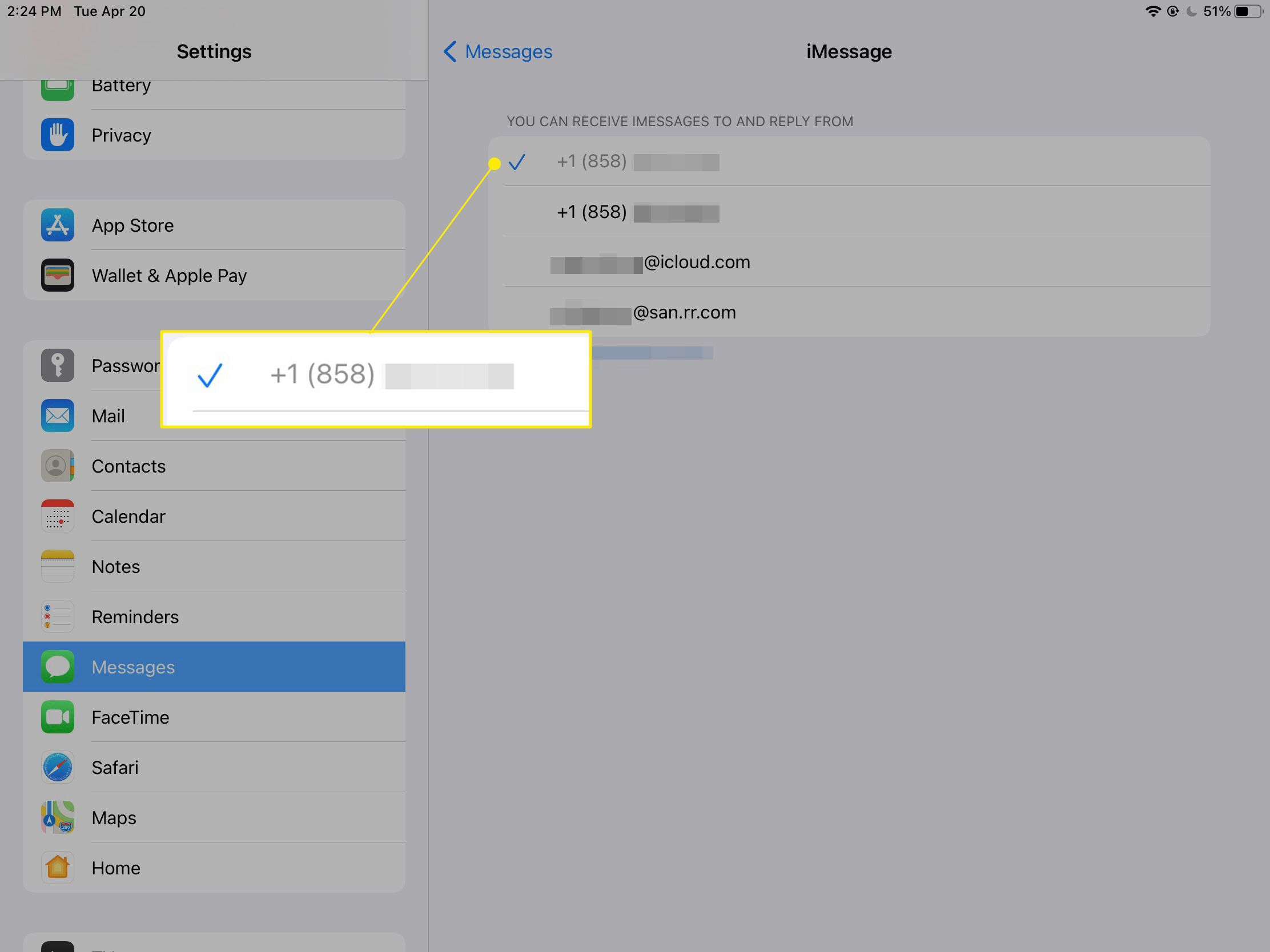
Task: Select the @icloud.com address
Action: click(849, 261)
